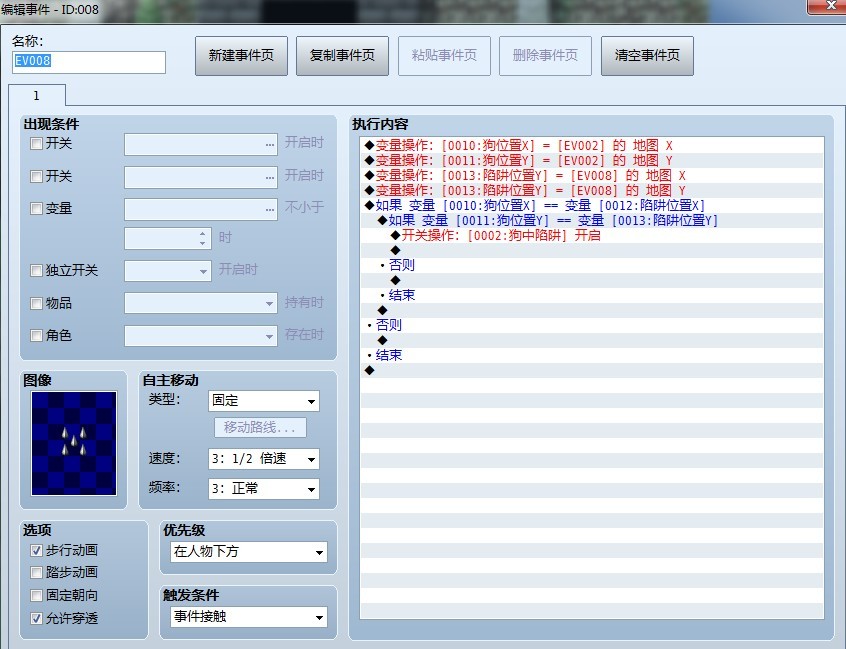Select the 狗位置Y = EV002 地图 Y command line
The height and width of the screenshot is (649, 846).
592,160
